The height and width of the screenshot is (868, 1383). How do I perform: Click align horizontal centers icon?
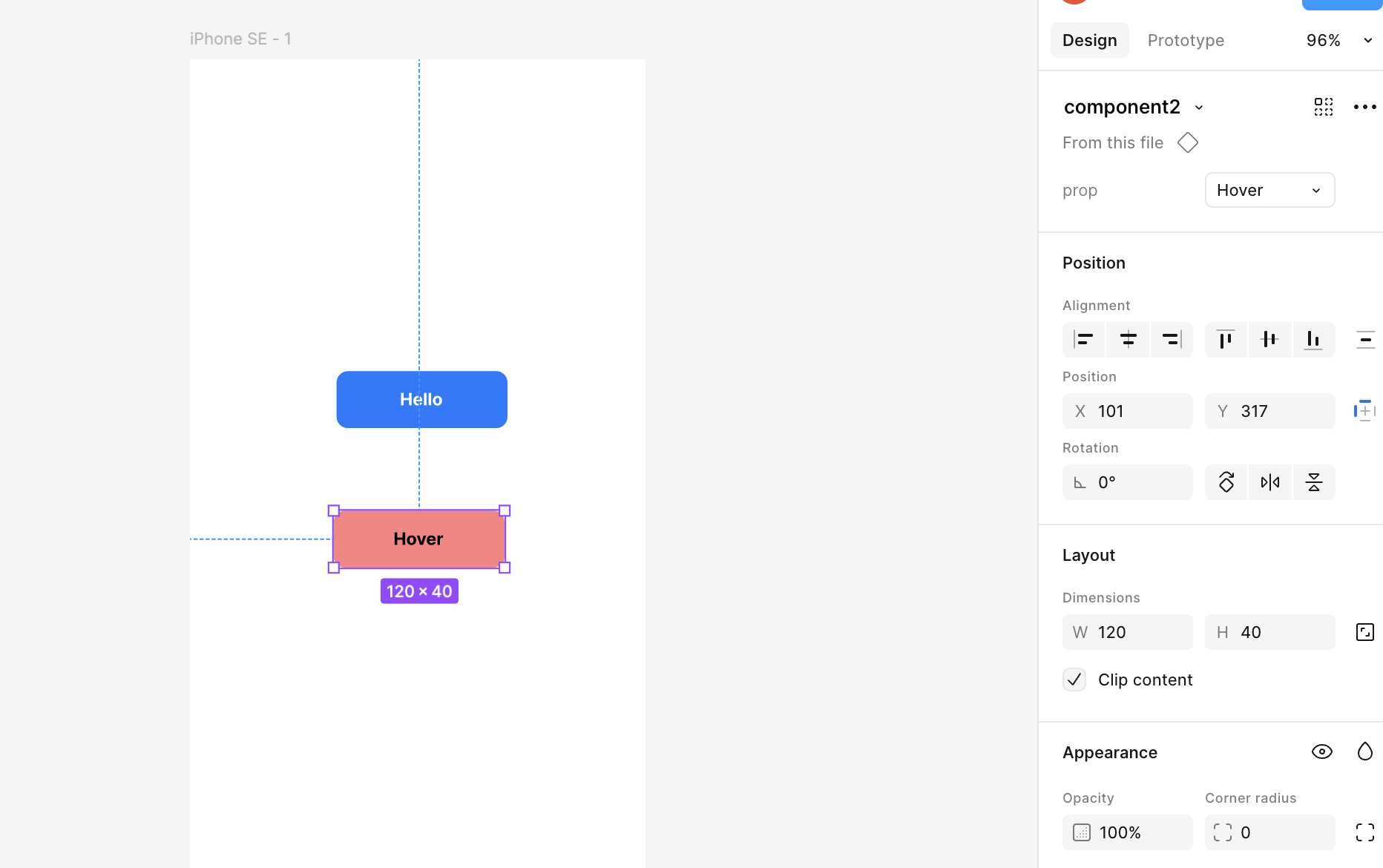pyautogui.click(x=1128, y=340)
